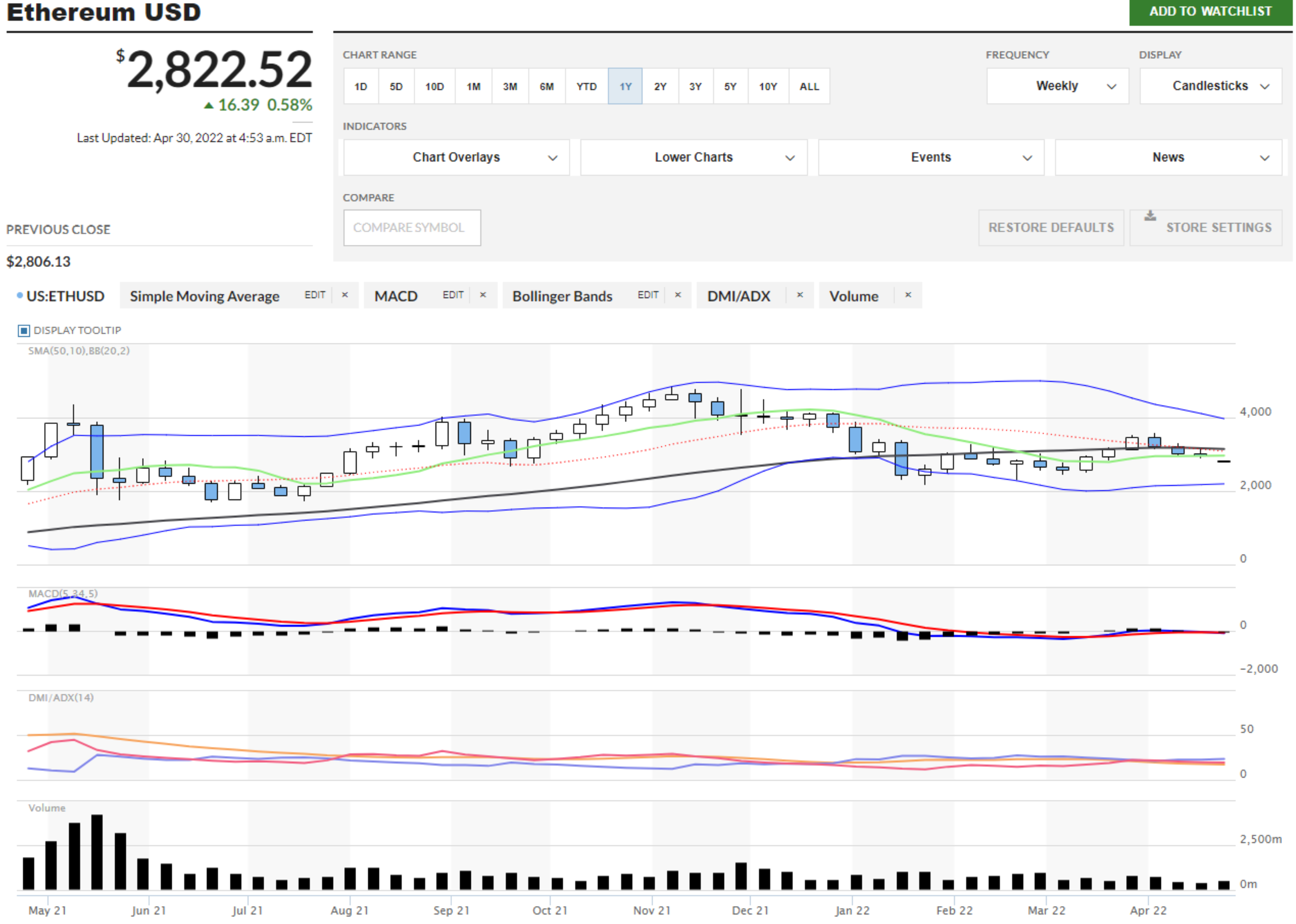Screen dimensions: 1296x924
Task: Remove the Simple Moving Average indicator
Action: coord(345,295)
